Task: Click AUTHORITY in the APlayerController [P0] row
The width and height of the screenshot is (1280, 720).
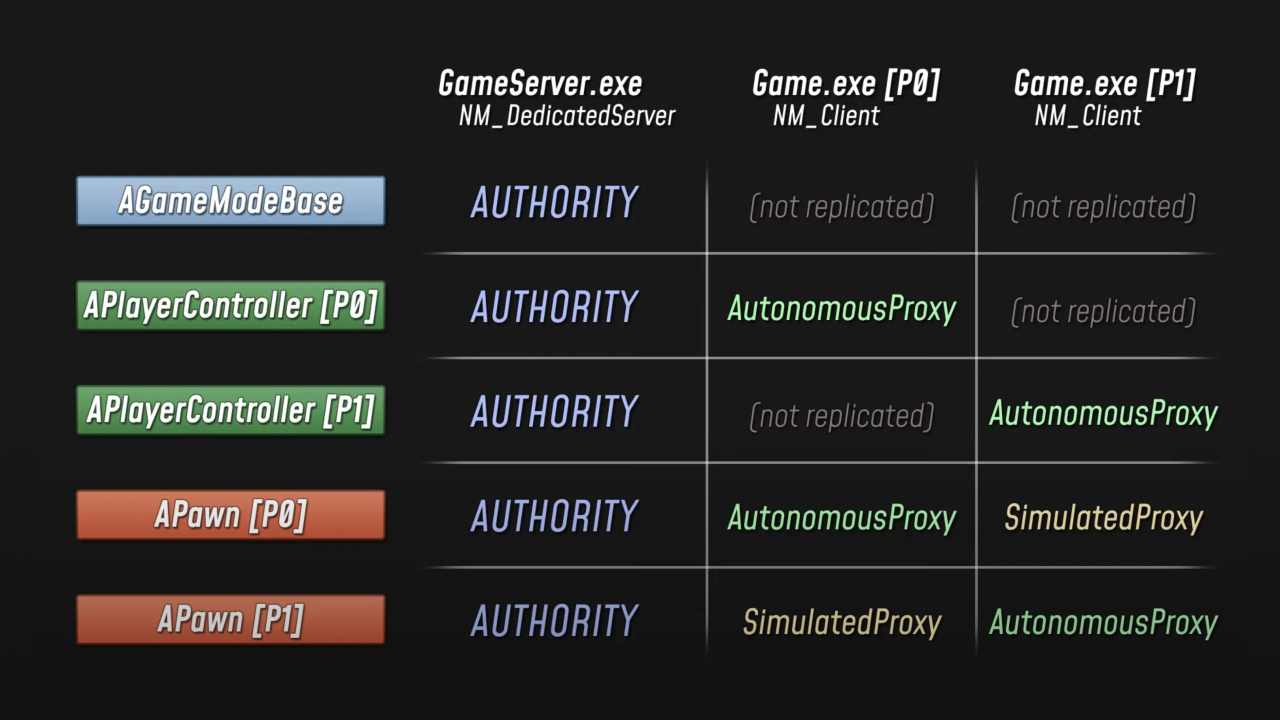Action: tap(554, 307)
